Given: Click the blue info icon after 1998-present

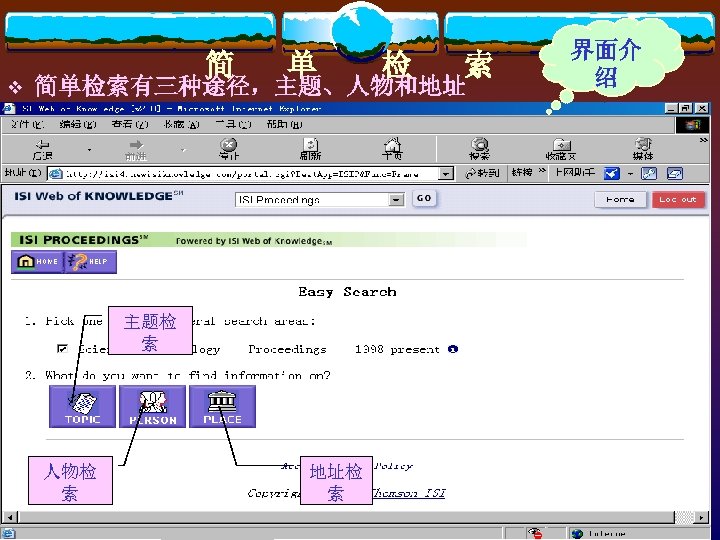Looking at the screenshot, I should 453,349.
